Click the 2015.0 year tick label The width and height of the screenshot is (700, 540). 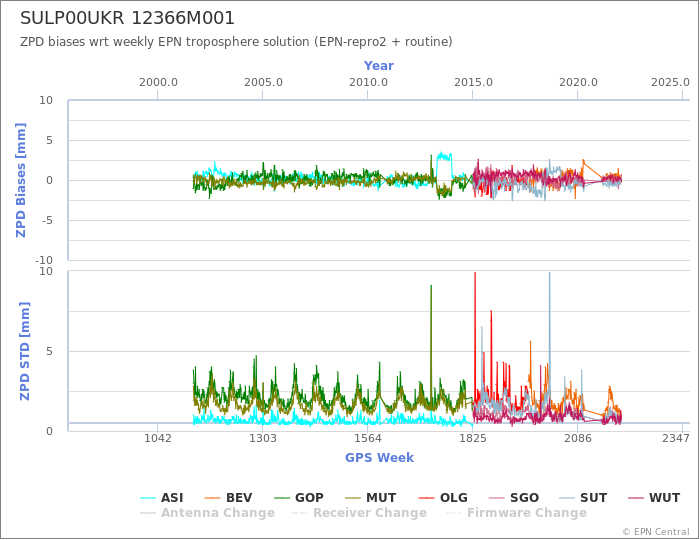473,83
